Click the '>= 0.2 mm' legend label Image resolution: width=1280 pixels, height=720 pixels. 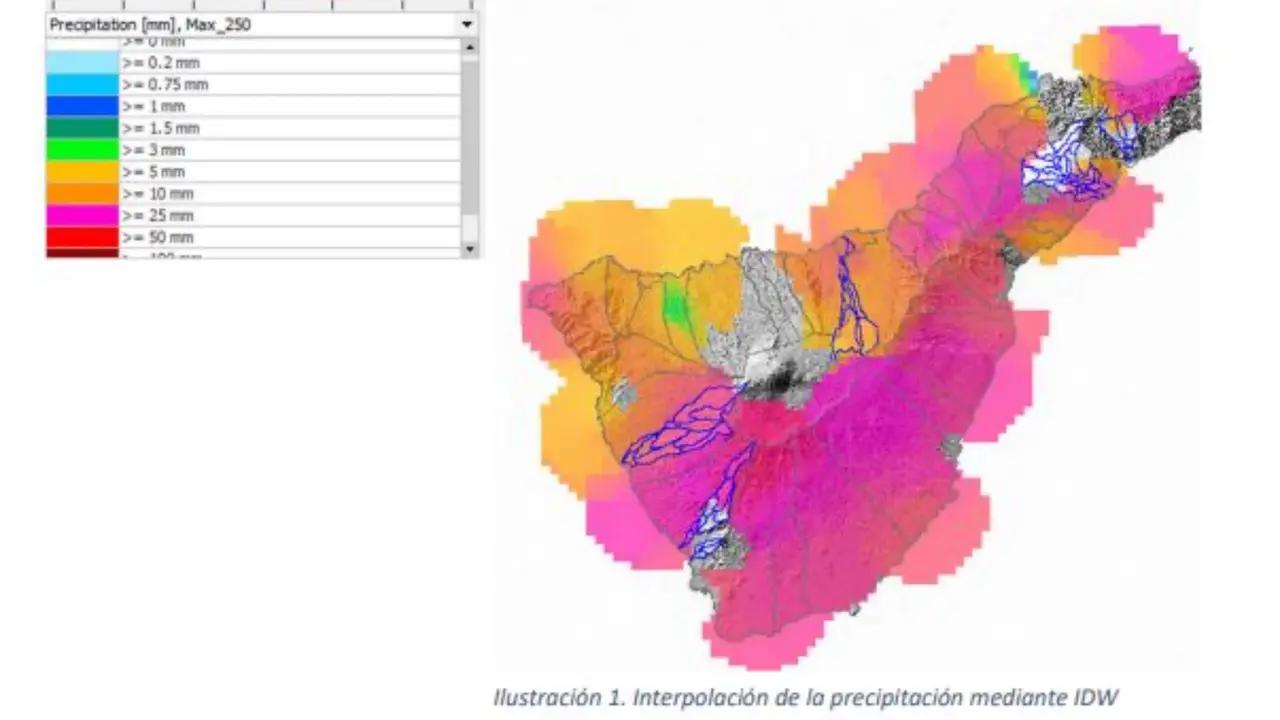[160, 63]
